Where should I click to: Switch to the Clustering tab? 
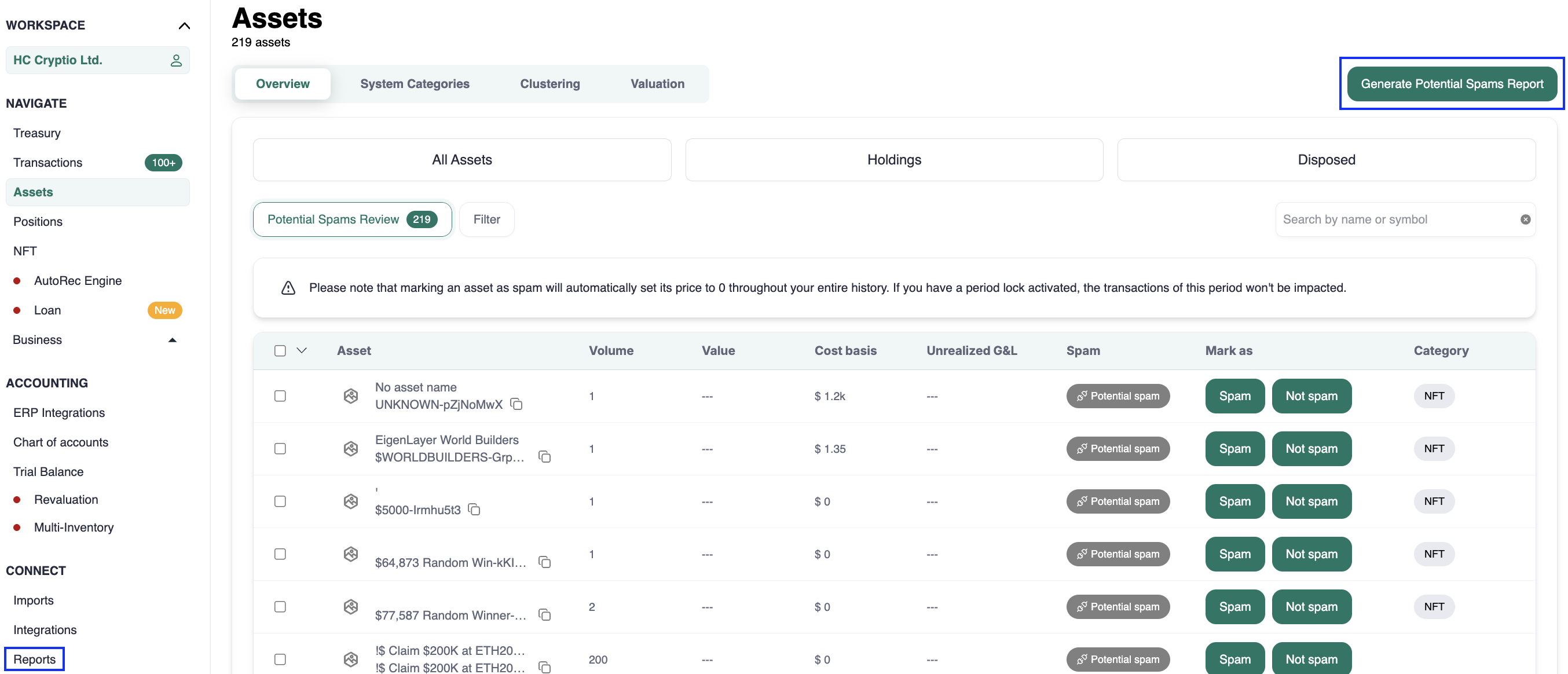[549, 84]
